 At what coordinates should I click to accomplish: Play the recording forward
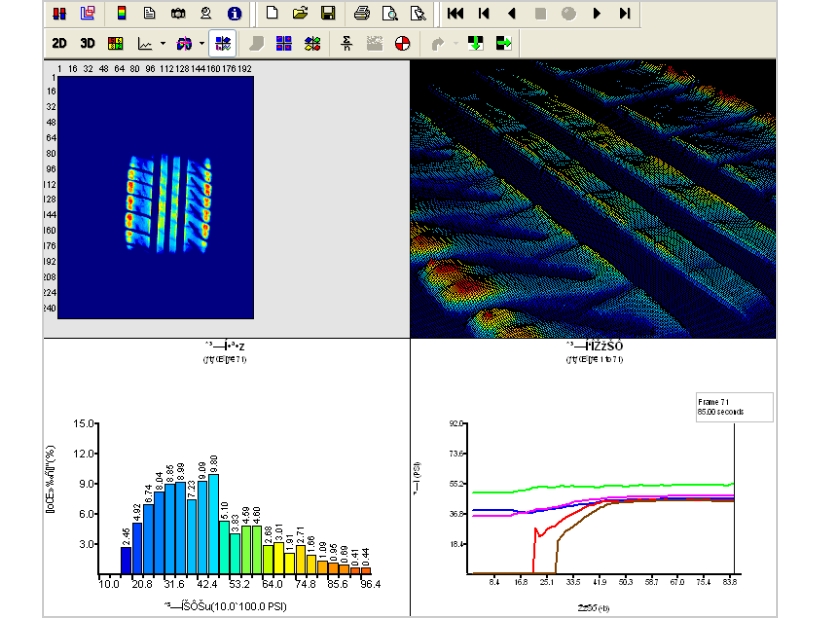point(597,14)
